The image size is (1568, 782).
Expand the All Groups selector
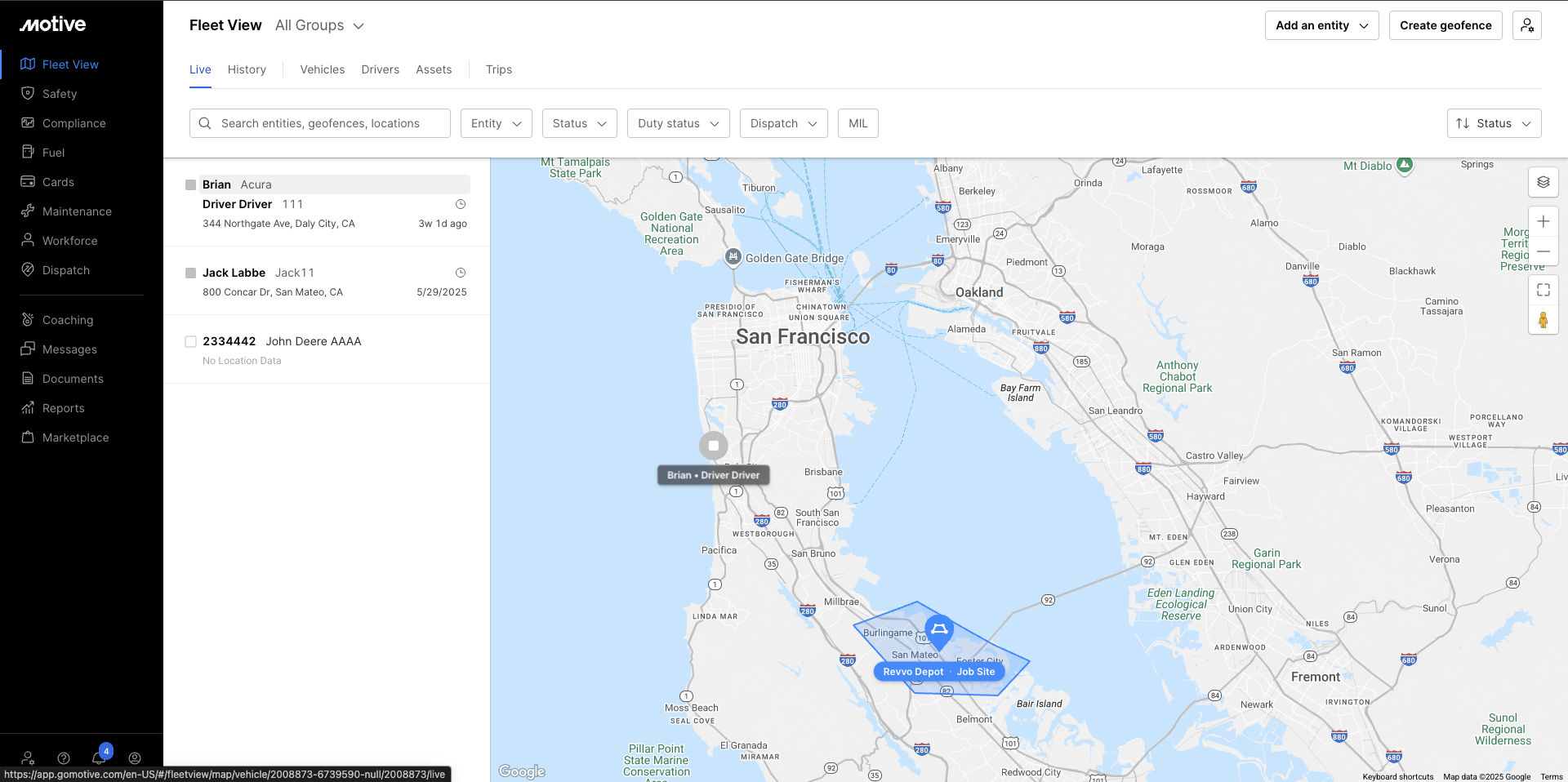(x=319, y=25)
